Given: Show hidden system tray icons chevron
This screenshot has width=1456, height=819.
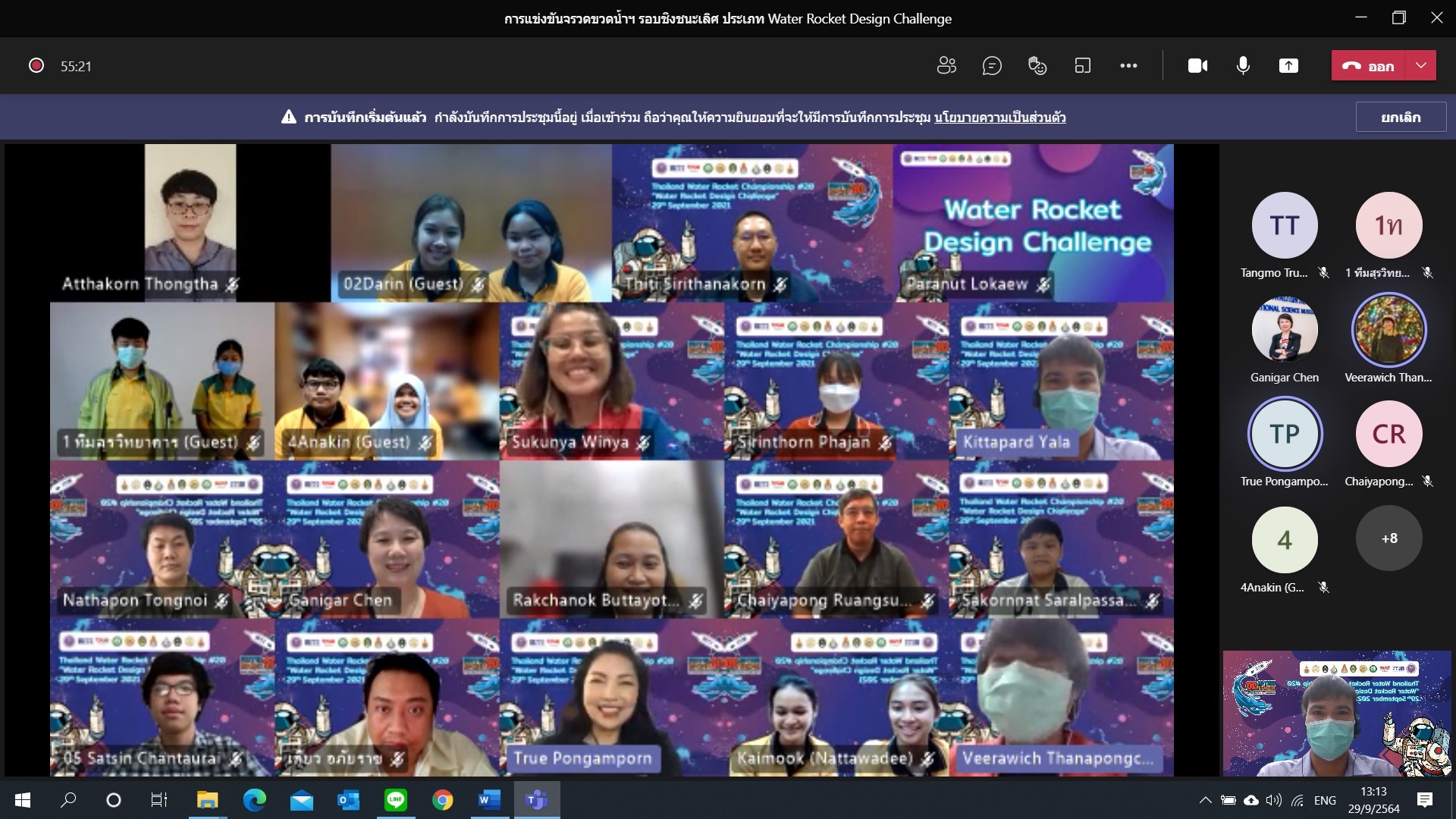Looking at the screenshot, I should tap(1205, 800).
